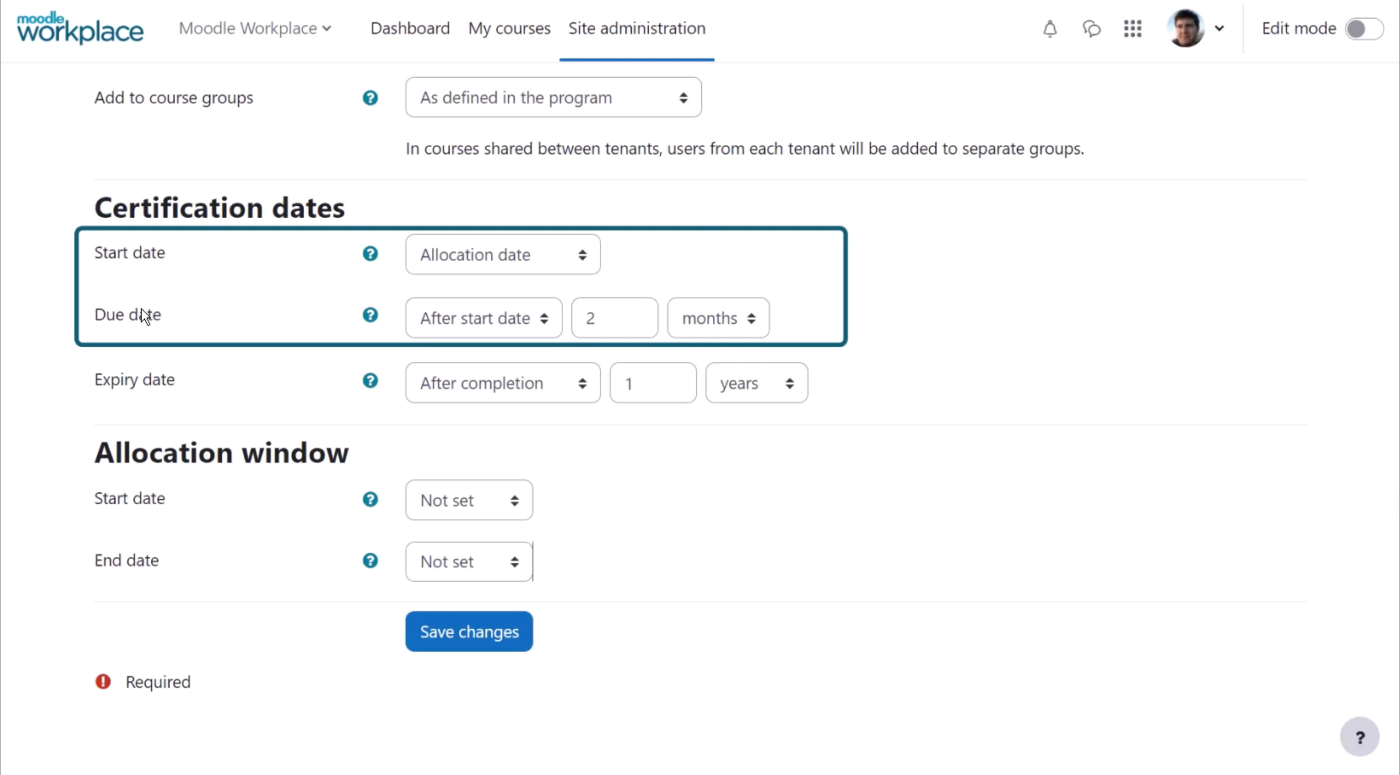
Task: Open help for certification Start date
Action: [370, 253]
